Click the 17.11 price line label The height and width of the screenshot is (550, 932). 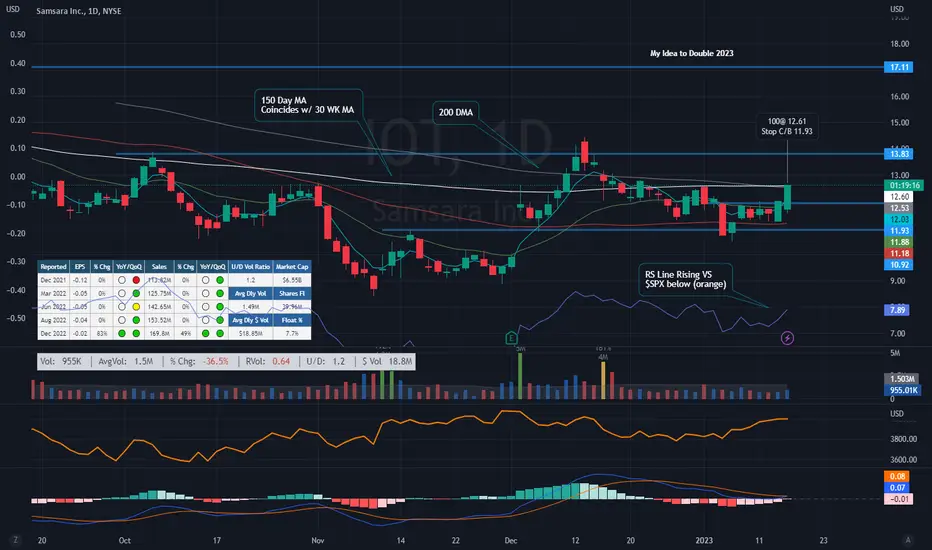899,67
